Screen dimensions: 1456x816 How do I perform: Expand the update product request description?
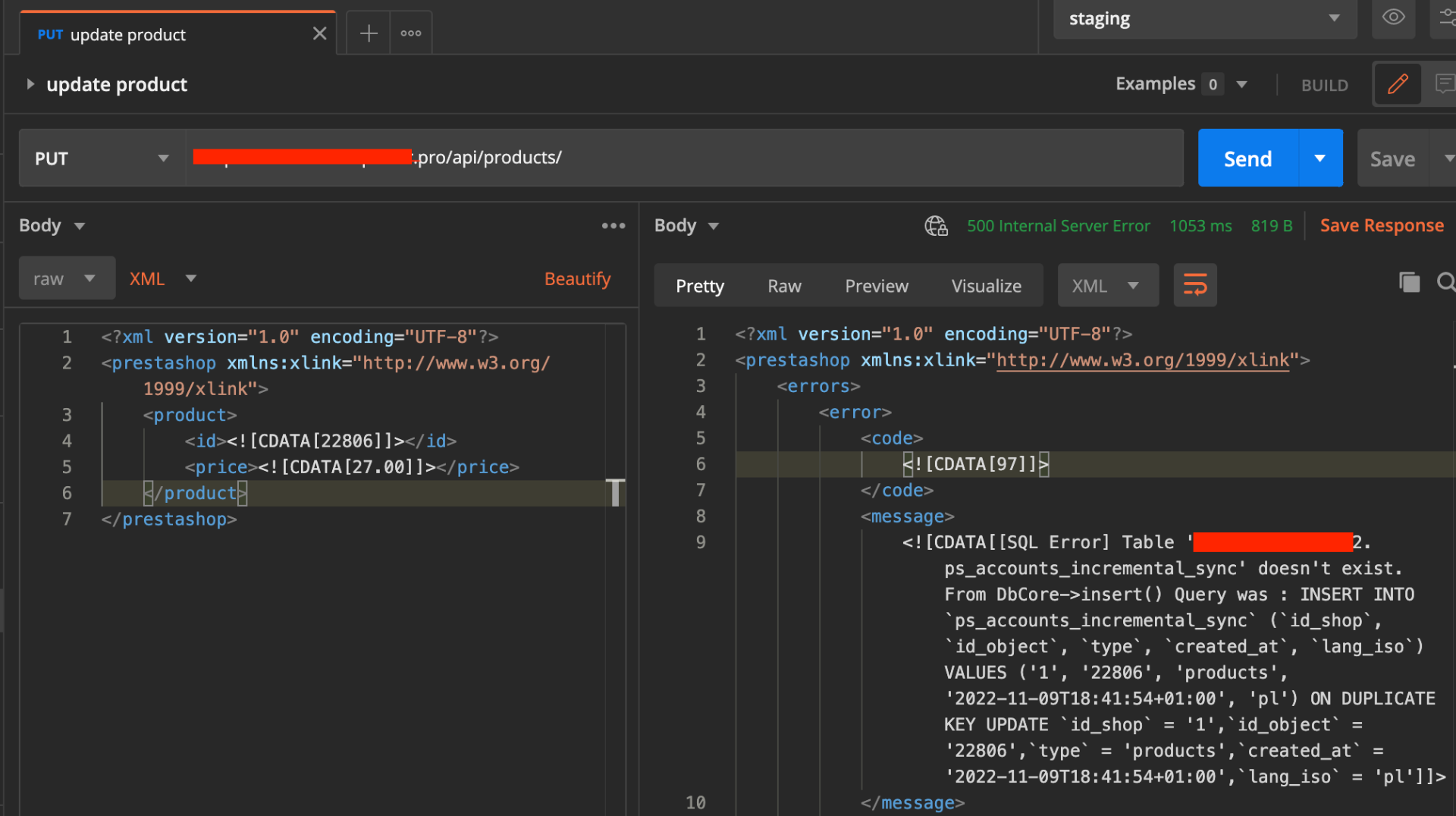coord(30,84)
